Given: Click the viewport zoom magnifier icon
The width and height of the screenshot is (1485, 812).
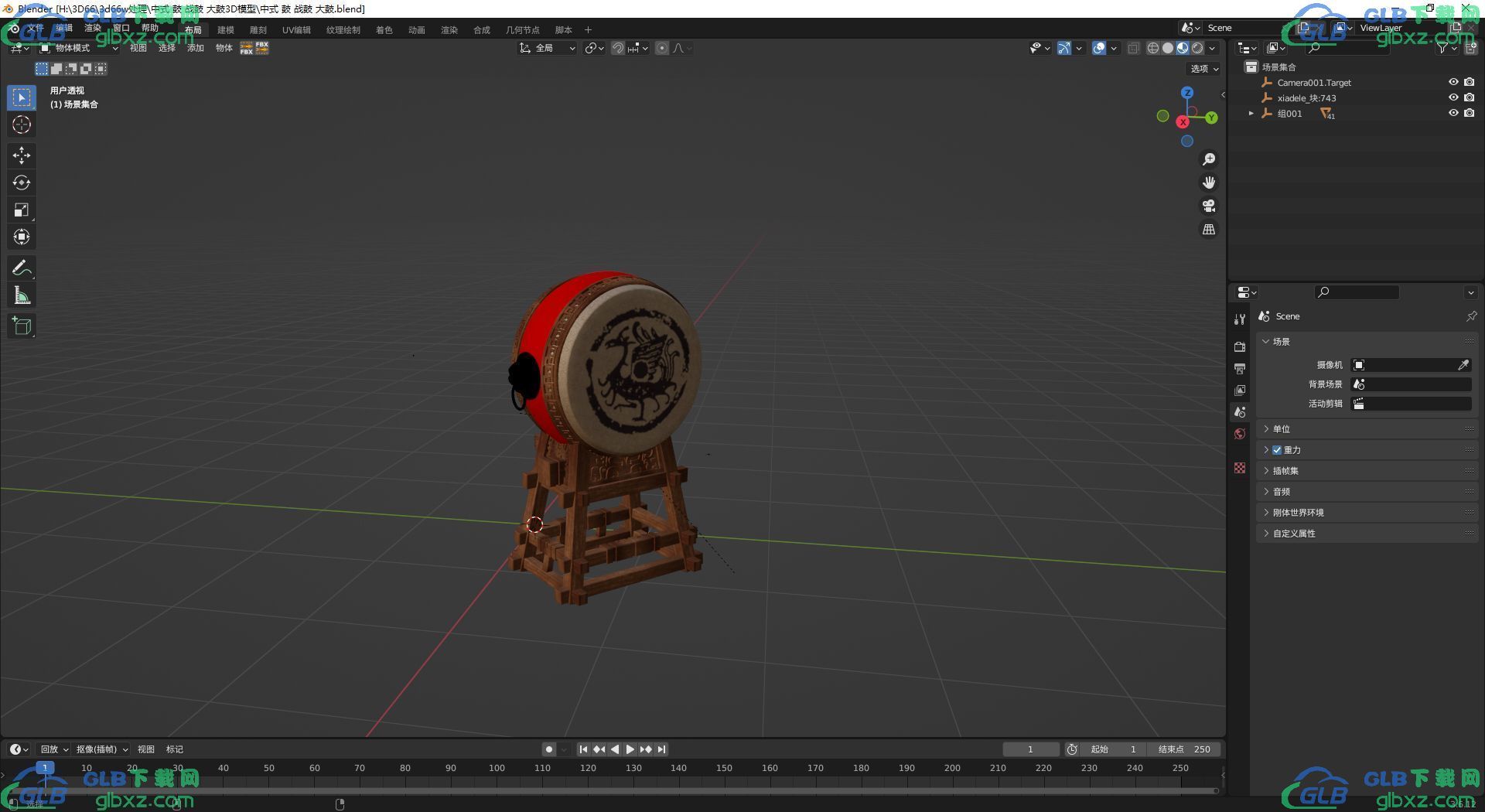Looking at the screenshot, I should click(1208, 159).
